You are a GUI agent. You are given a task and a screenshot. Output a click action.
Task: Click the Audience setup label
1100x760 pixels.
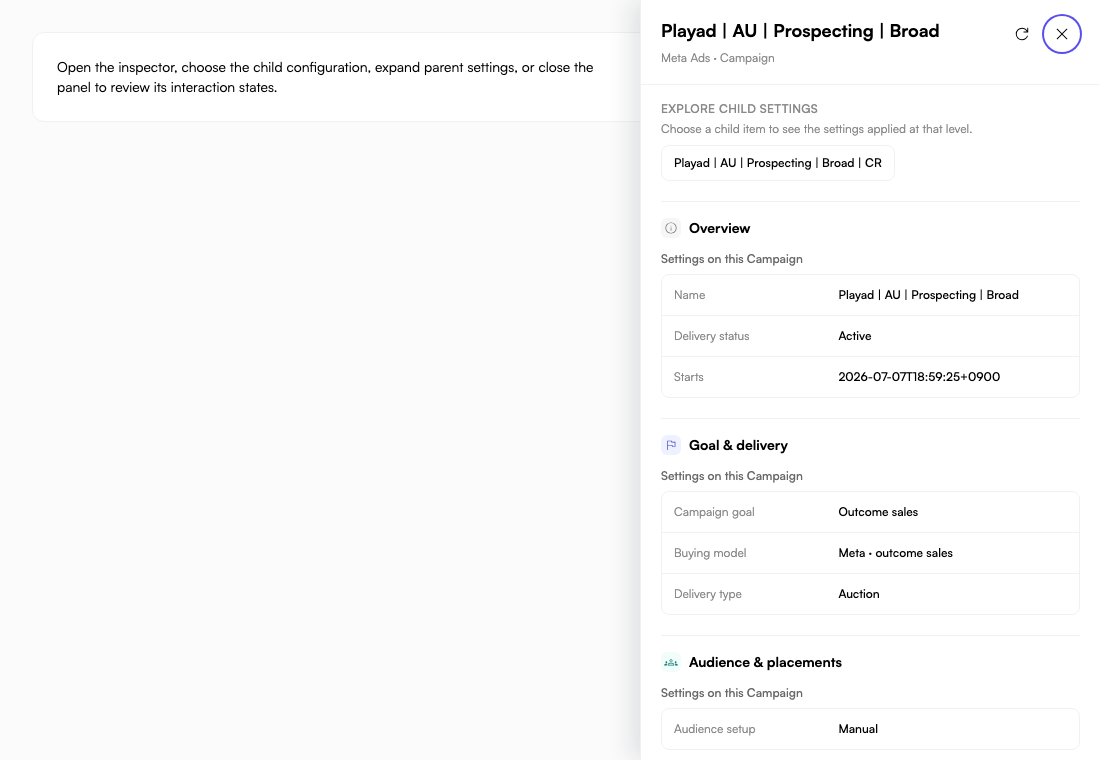tap(714, 728)
